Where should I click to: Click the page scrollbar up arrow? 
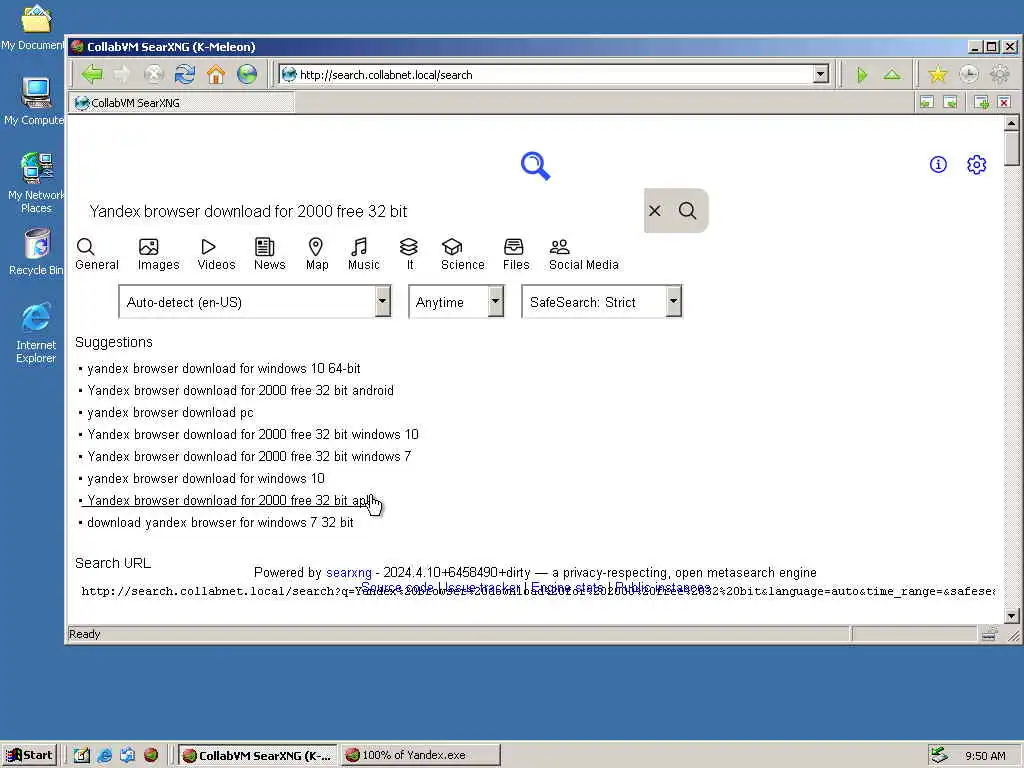click(1012, 123)
